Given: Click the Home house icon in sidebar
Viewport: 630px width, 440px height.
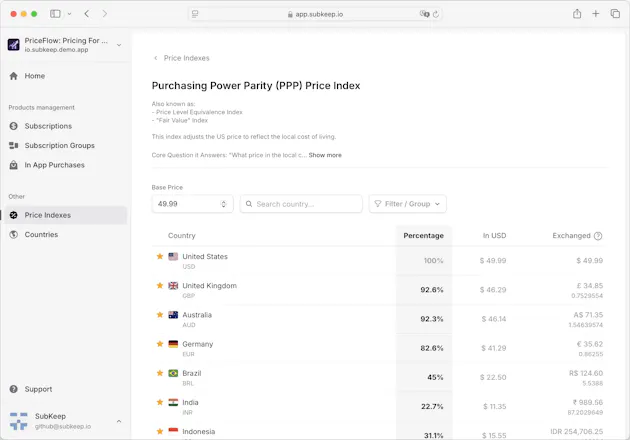Looking at the screenshot, I should pyautogui.click(x=13, y=76).
